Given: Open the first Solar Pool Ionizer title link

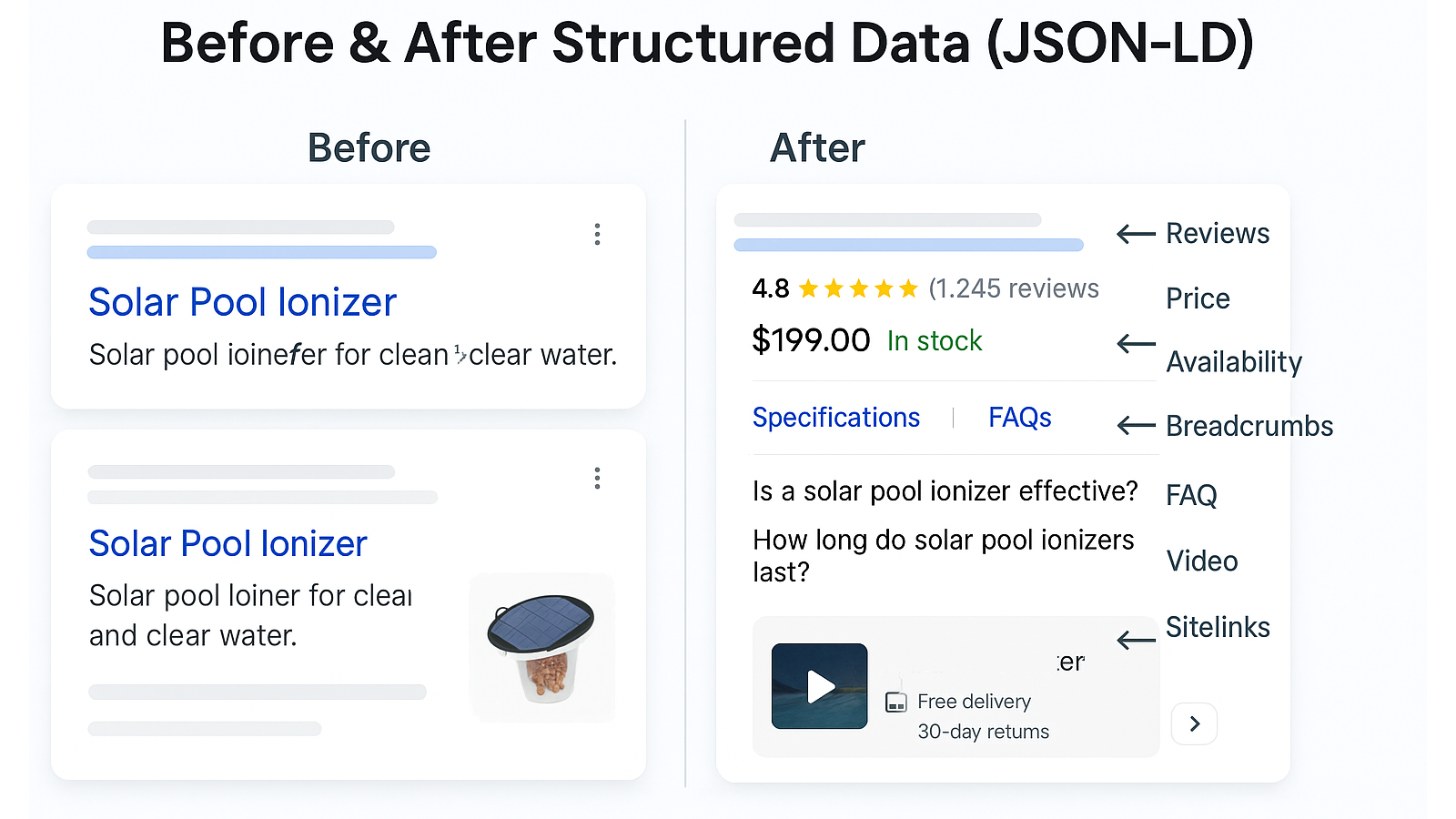Looking at the screenshot, I should tap(243, 302).
